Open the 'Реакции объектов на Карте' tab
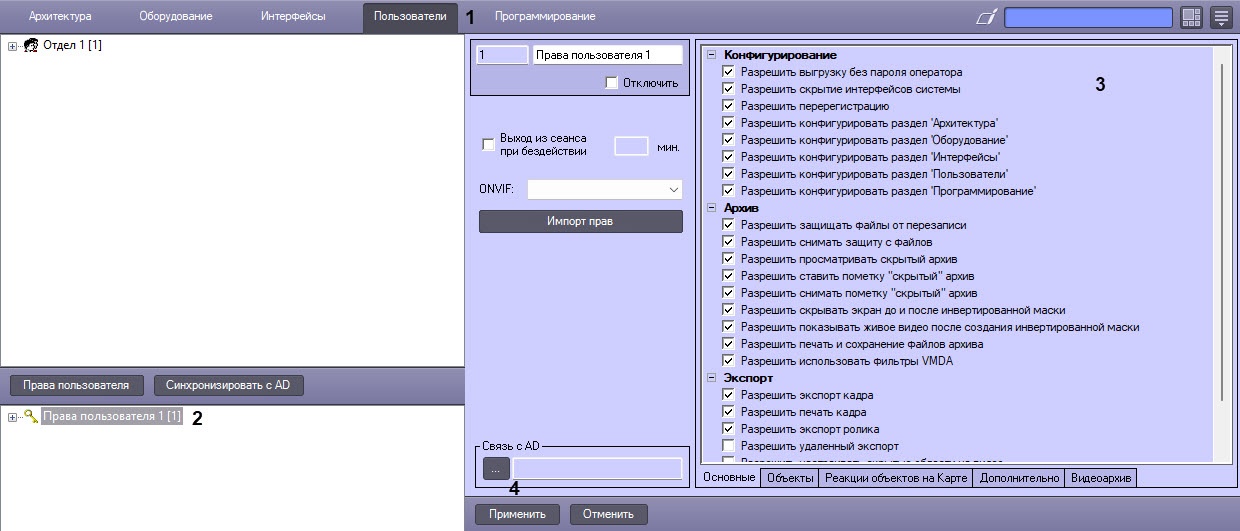The height and width of the screenshot is (531, 1240). click(x=895, y=478)
